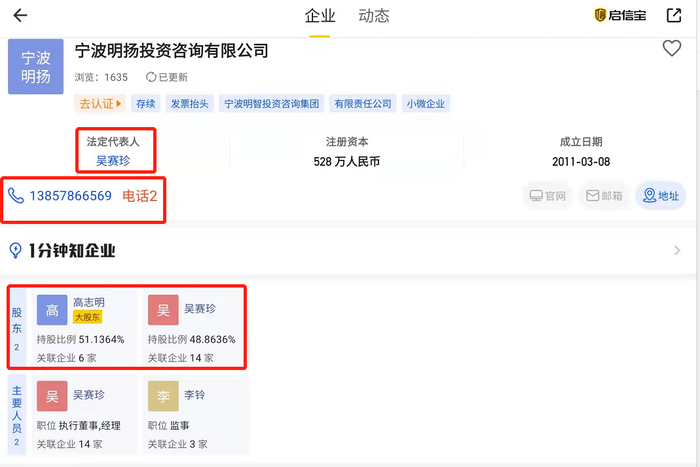The image size is (700, 467).
Task: Open the 官网 website button
Action: [549, 196]
